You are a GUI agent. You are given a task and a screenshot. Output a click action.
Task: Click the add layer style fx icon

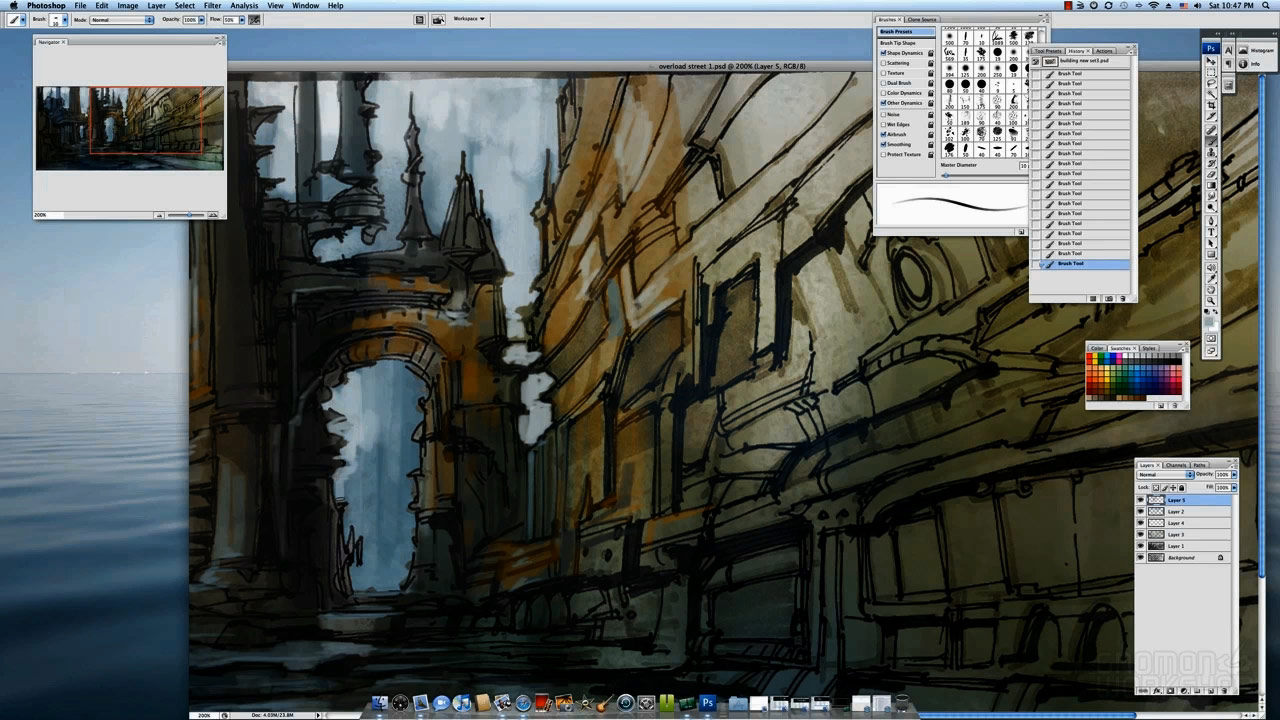click(1158, 690)
